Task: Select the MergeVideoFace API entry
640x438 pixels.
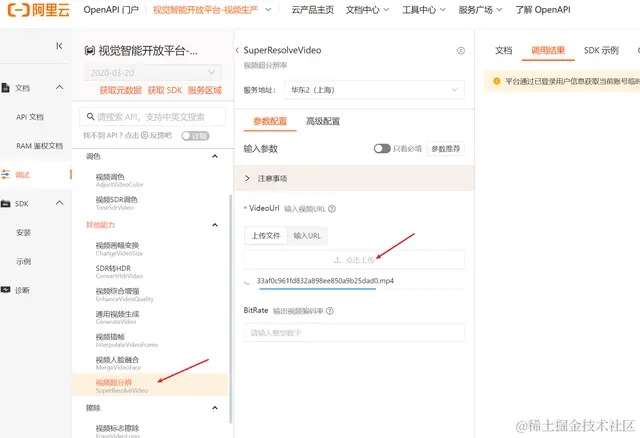Action: pyautogui.click(x=118, y=363)
